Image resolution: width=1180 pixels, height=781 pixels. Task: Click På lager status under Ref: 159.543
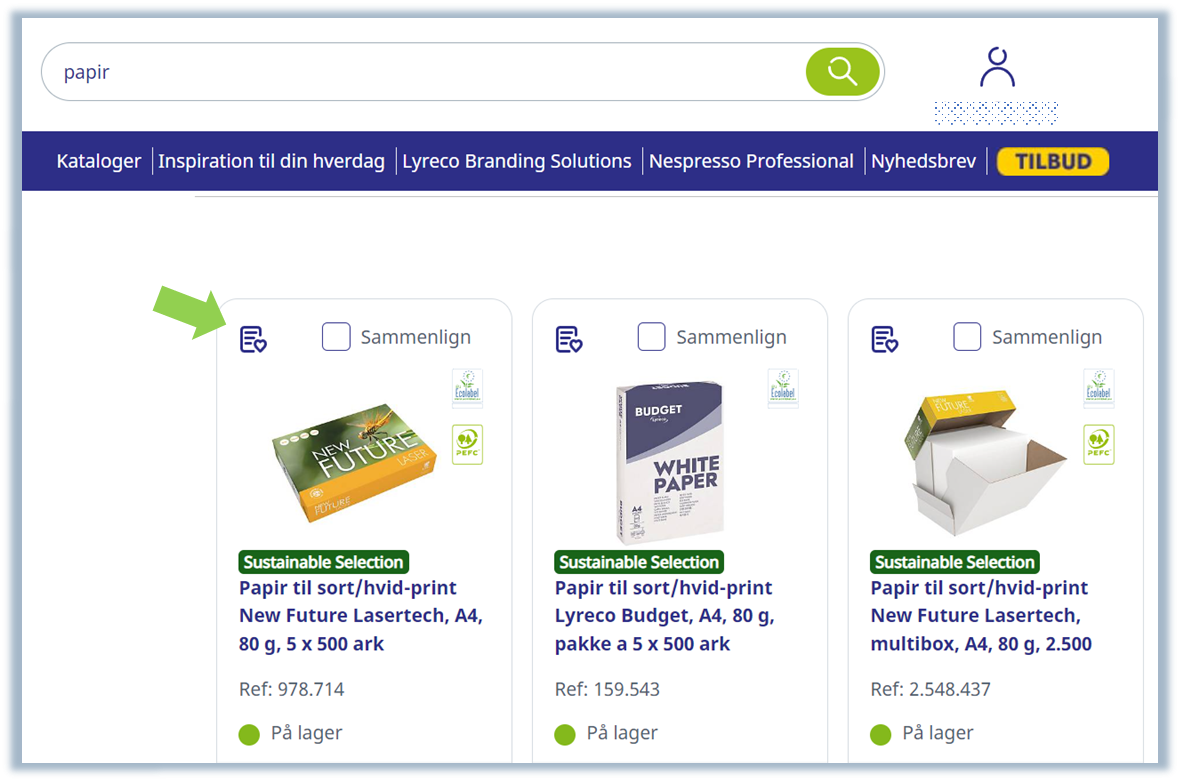pyautogui.click(x=606, y=734)
